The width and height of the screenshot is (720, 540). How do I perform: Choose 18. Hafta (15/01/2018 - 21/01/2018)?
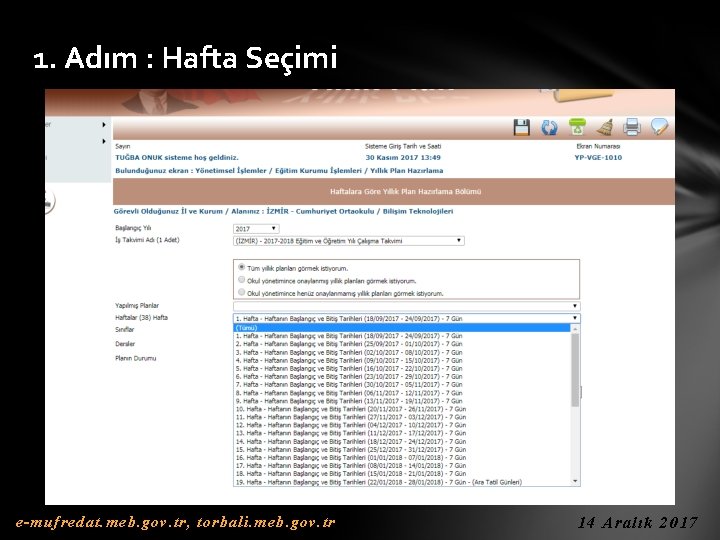point(402,474)
